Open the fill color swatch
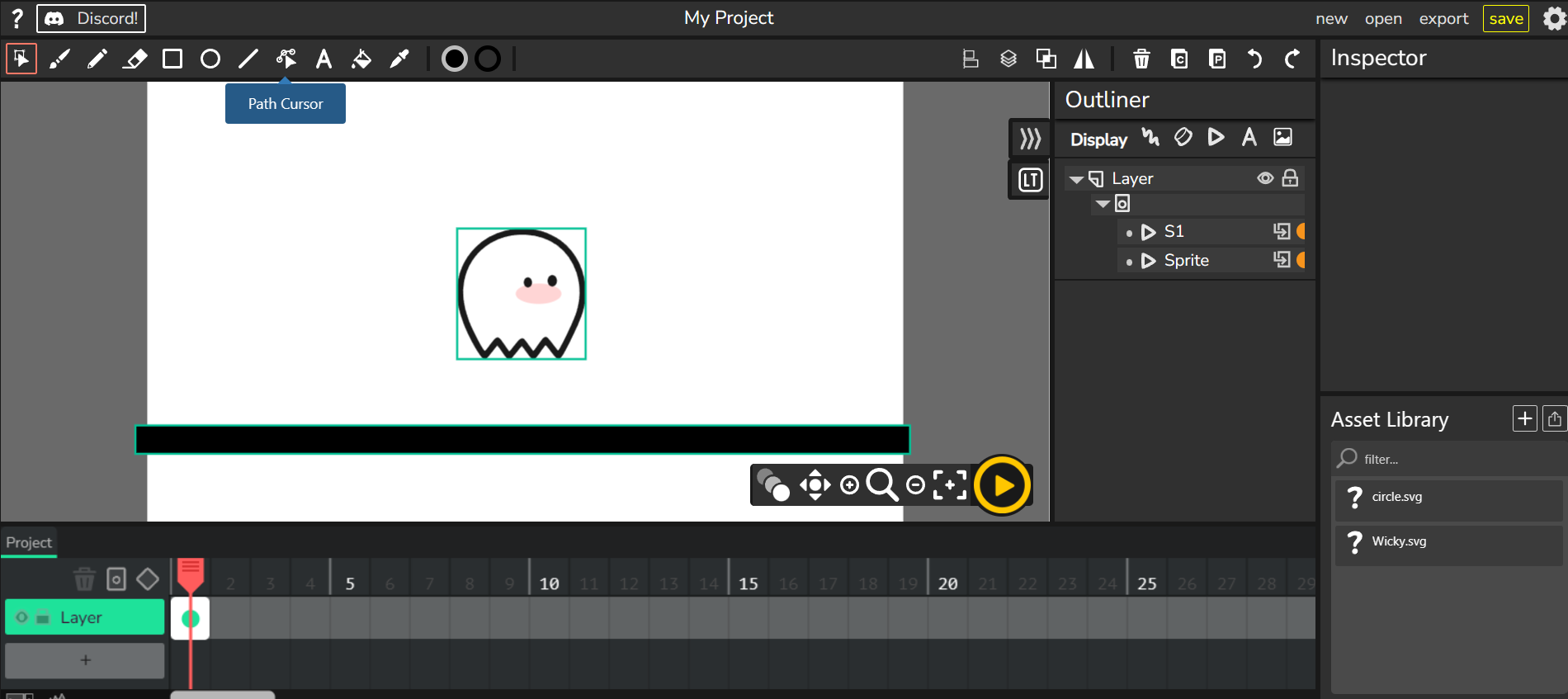1568x699 pixels. tap(455, 59)
